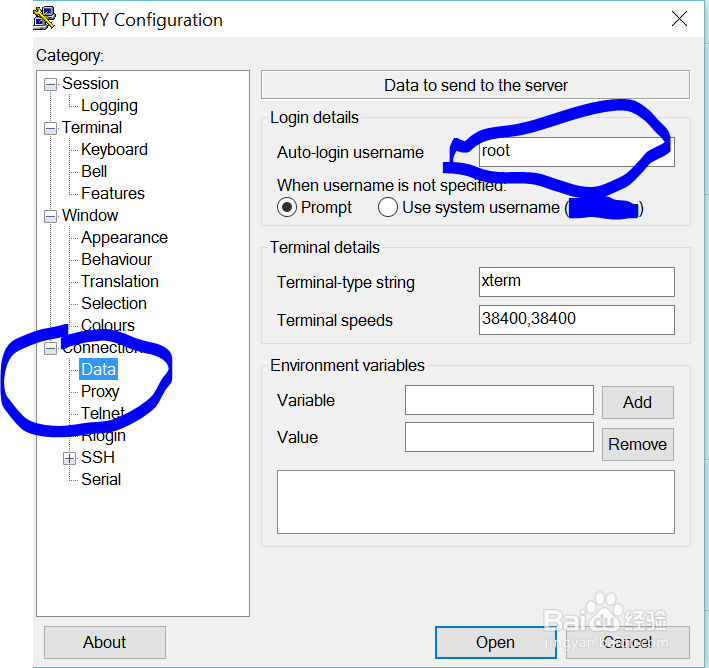Click the environment Variable input field

click(x=499, y=400)
